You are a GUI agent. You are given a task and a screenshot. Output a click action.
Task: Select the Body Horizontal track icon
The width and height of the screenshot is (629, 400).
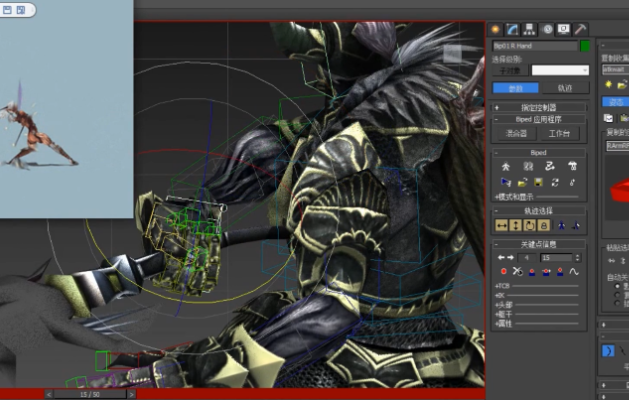point(501,225)
